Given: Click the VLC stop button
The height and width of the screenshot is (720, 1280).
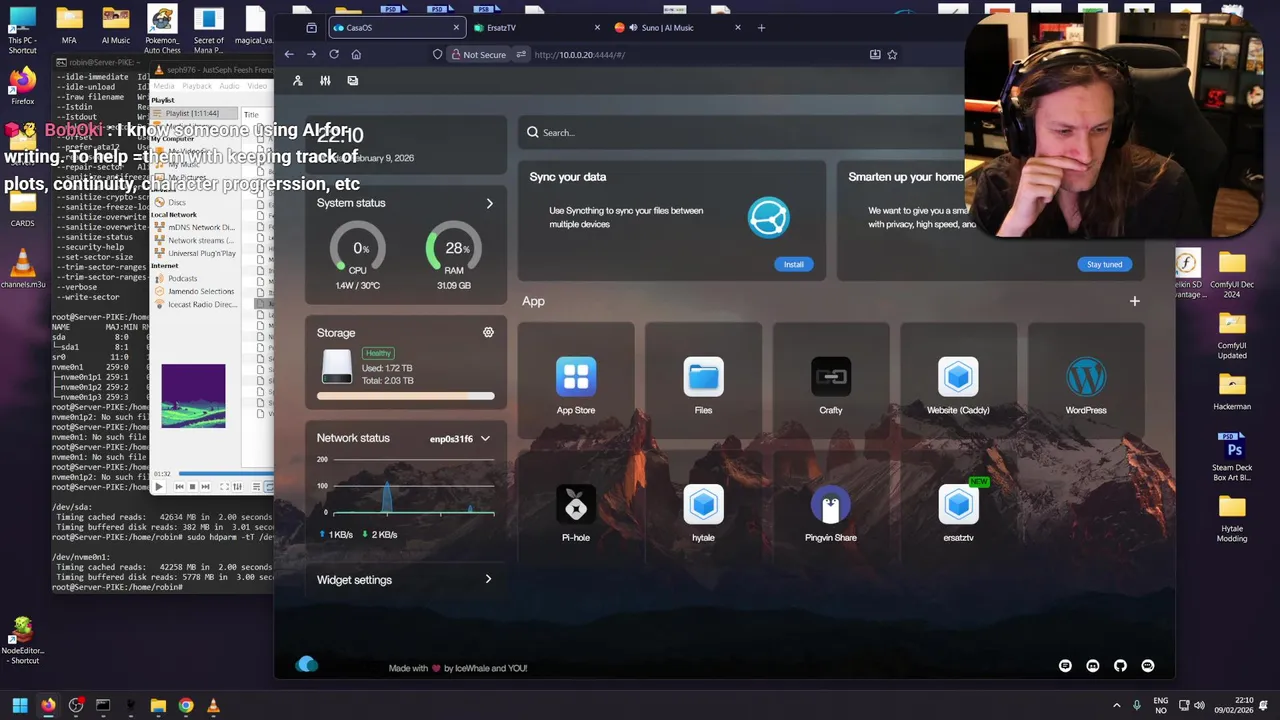Looking at the screenshot, I should coord(192,487).
